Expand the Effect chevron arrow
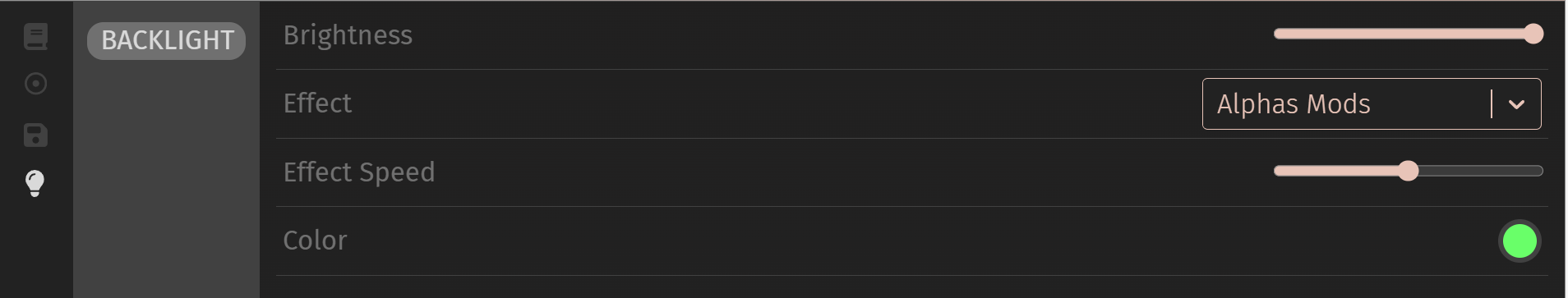This screenshot has width=1568, height=298. tap(1517, 104)
